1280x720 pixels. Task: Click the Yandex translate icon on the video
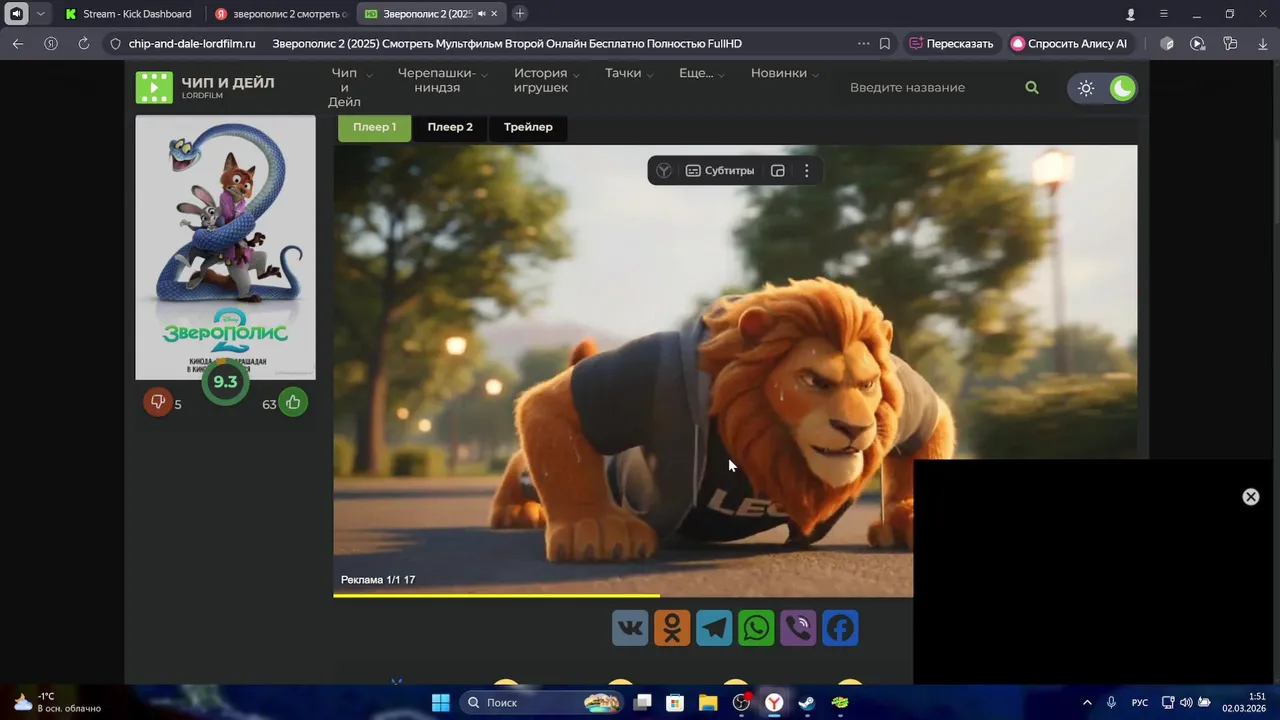pyautogui.click(x=664, y=171)
